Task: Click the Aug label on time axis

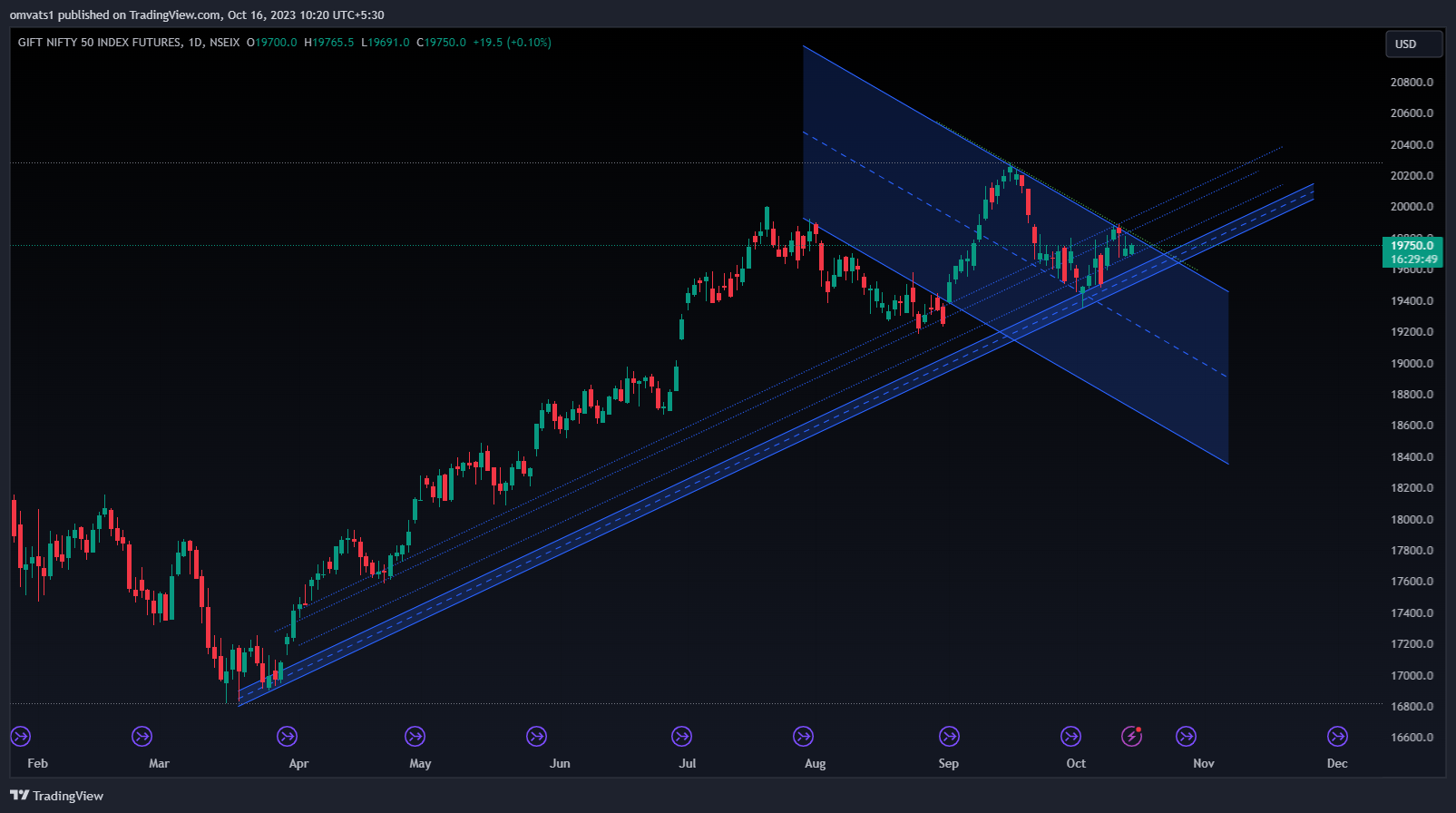Action: (x=815, y=763)
